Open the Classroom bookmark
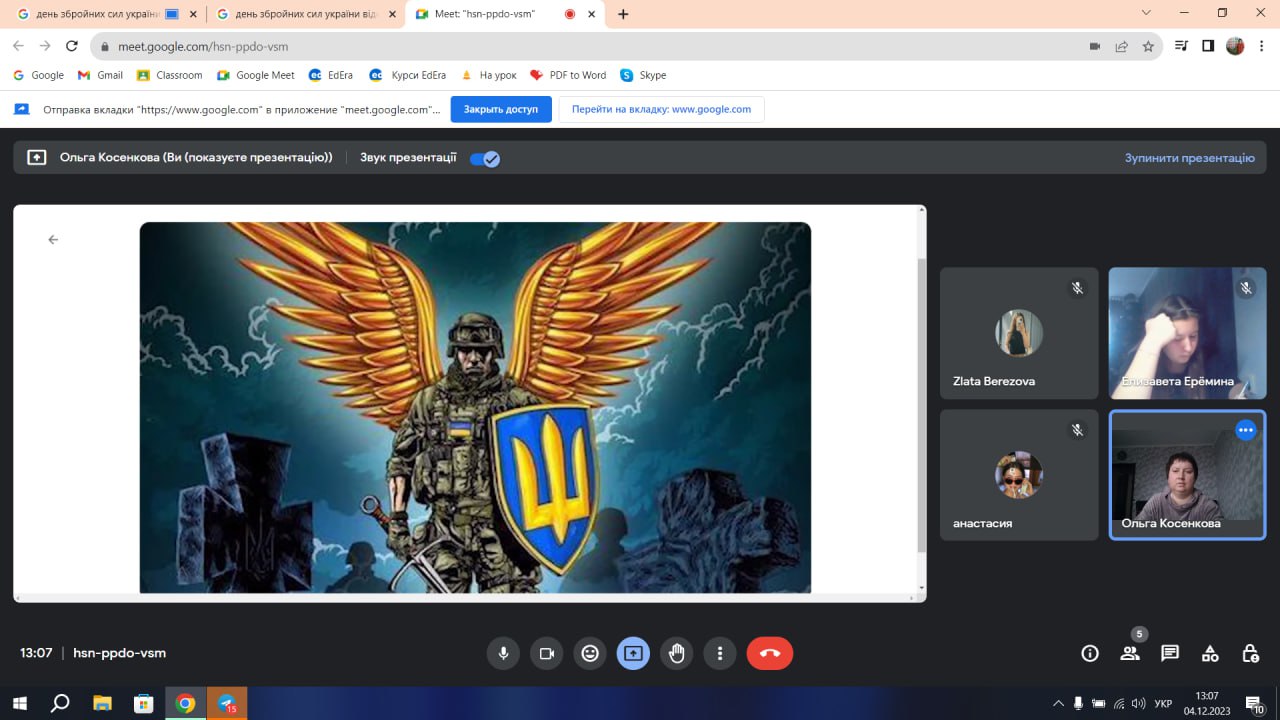The height and width of the screenshot is (720, 1280). point(170,75)
